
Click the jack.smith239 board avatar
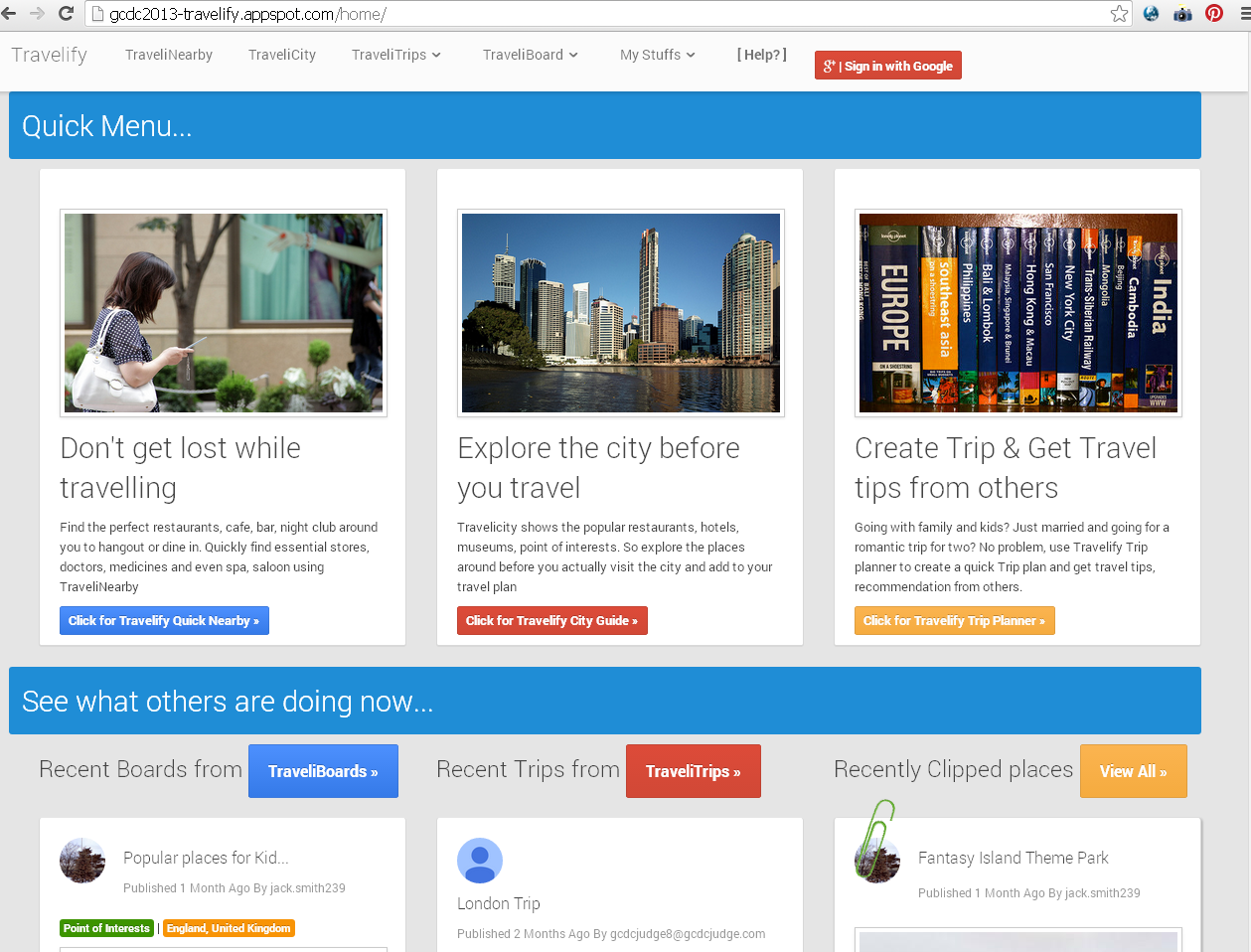82,861
